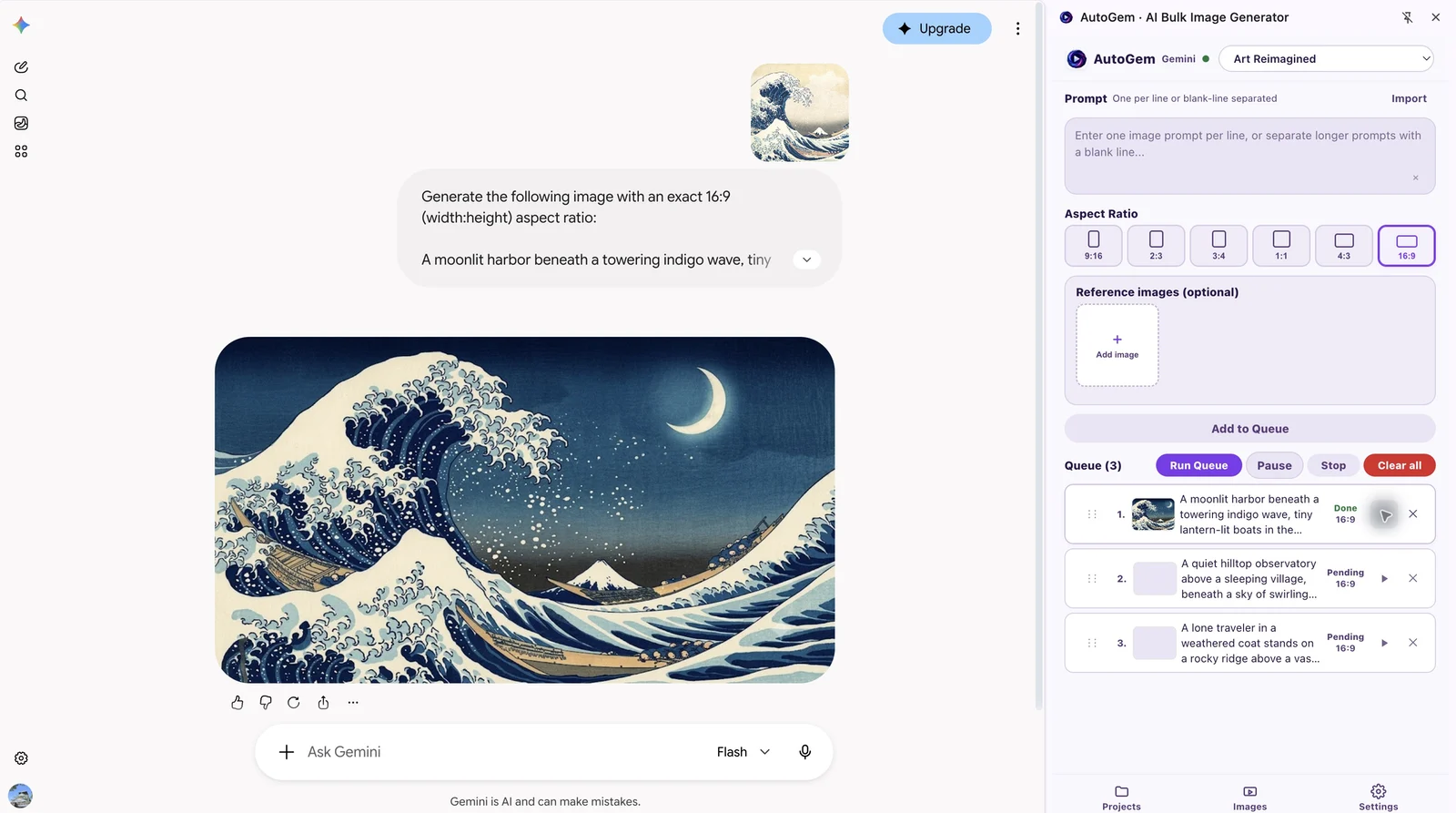Viewport: 1456px width, 813px height.
Task: Switch to the Images tab
Action: 1249,798
